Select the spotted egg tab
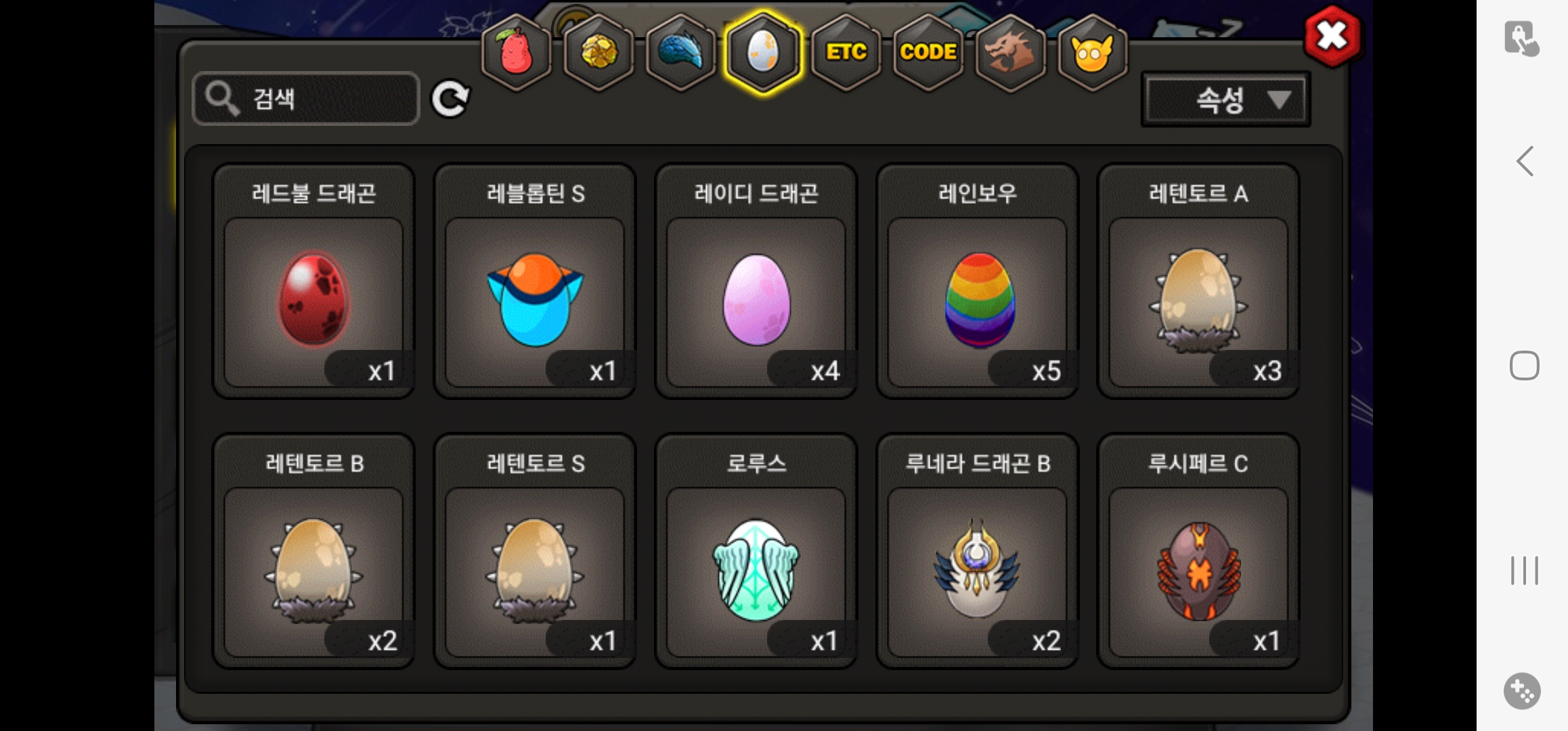The image size is (1568, 731). pos(763,52)
